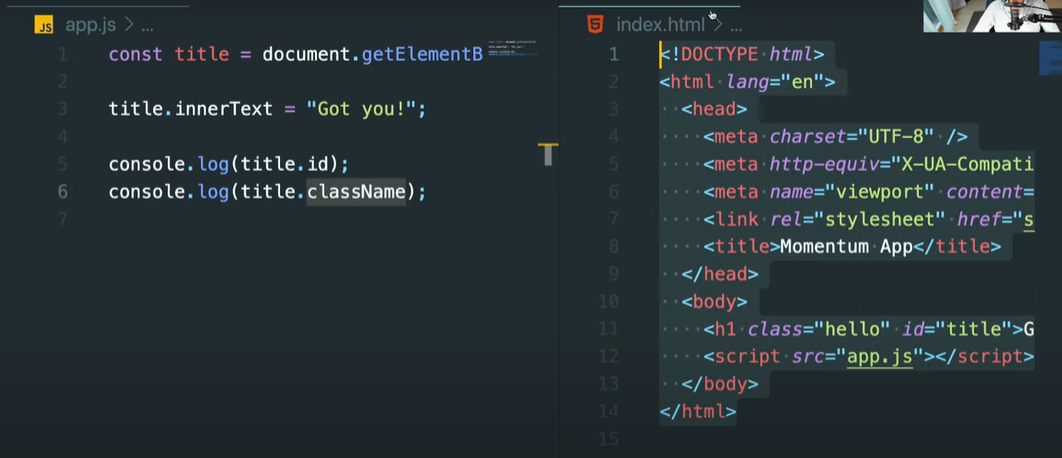This screenshot has width=1062, height=458.
Task: Click the HTML5 icon beside index.html
Action: point(595,26)
